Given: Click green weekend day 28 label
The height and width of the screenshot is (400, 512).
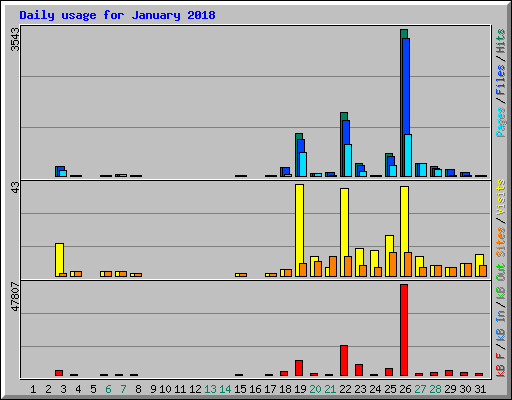Looking at the screenshot, I should click(435, 389).
